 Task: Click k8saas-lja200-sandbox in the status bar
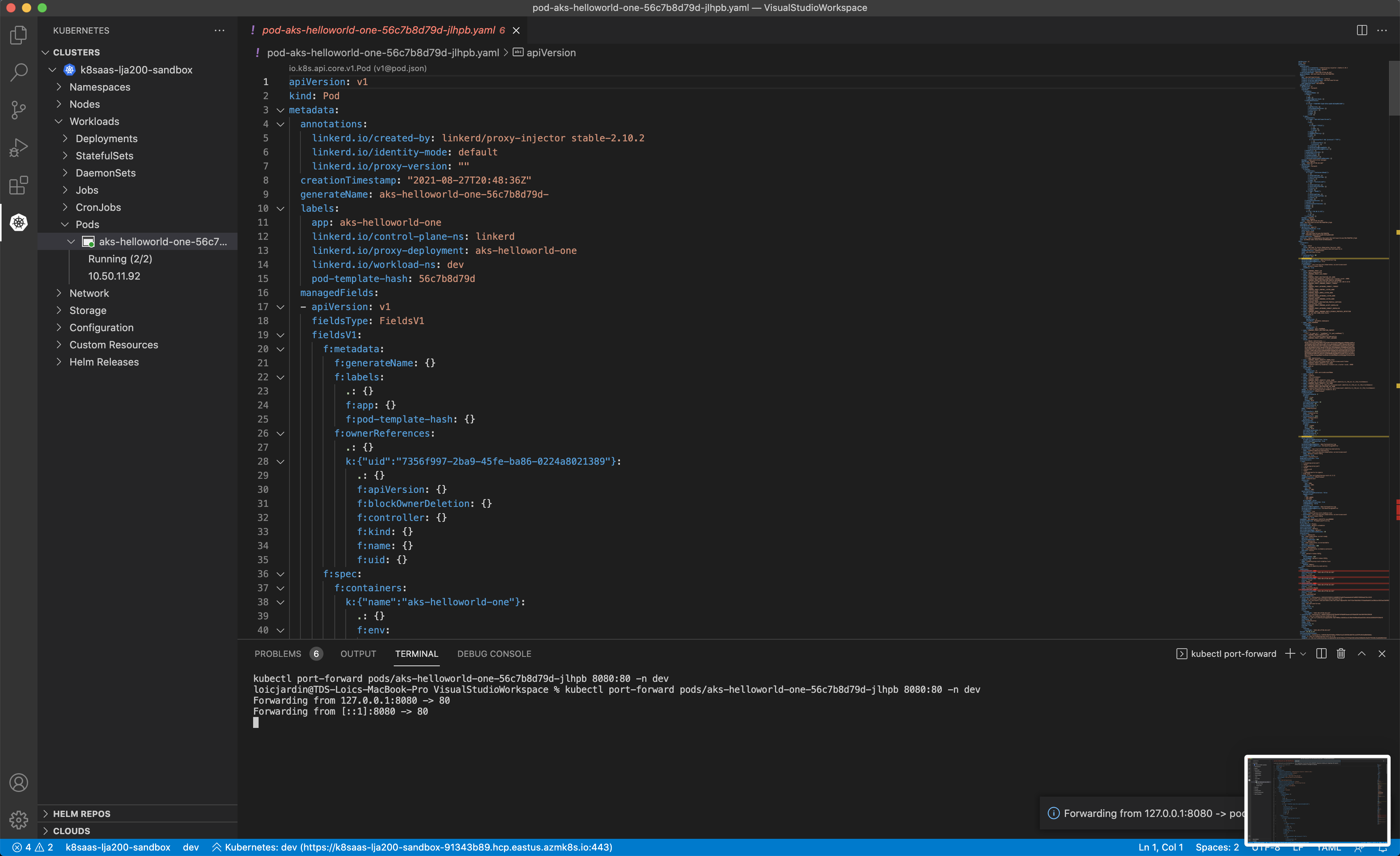(118, 847)
